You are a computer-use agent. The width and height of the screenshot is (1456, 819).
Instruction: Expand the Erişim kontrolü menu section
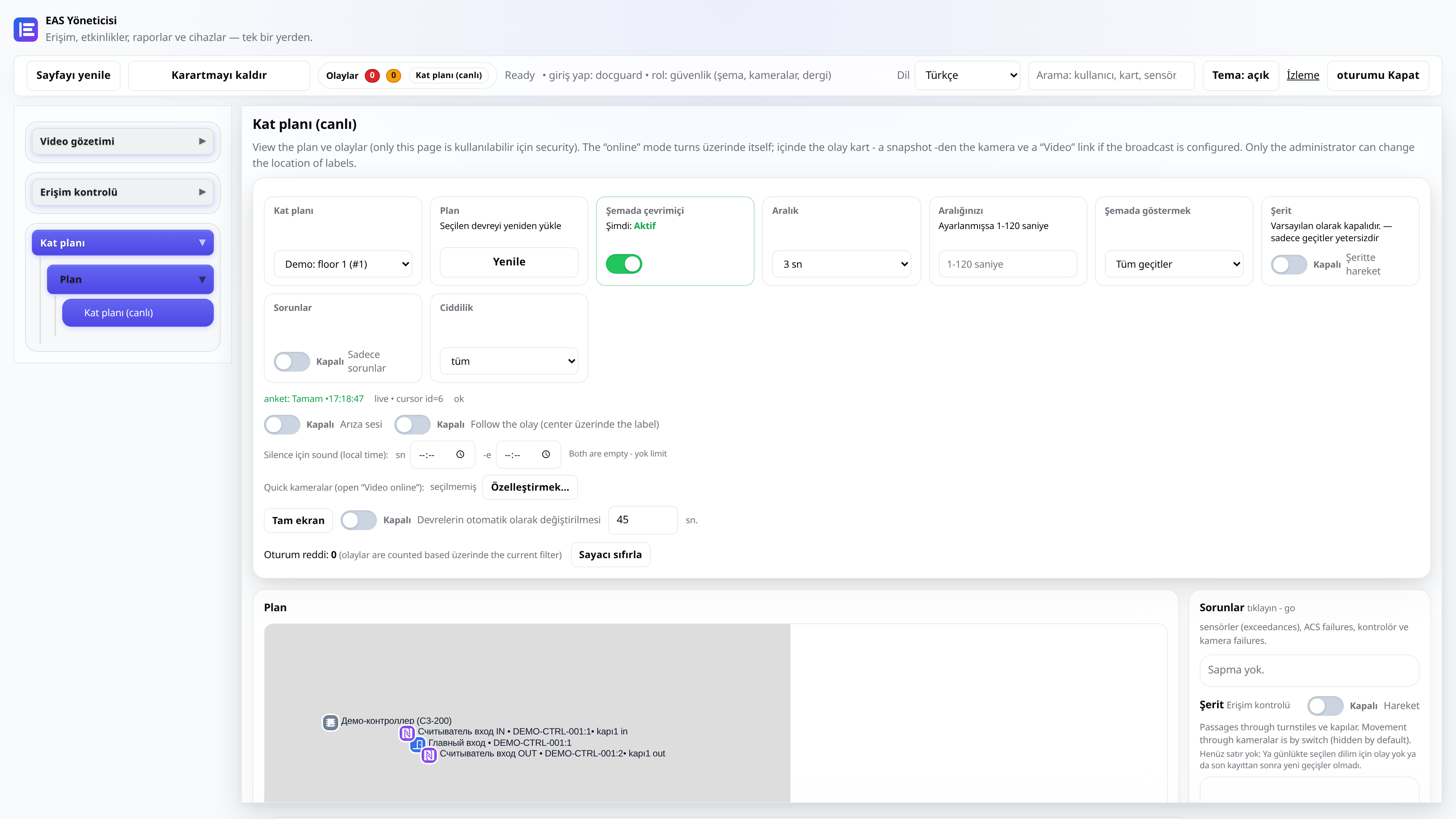tap(122, 192)
